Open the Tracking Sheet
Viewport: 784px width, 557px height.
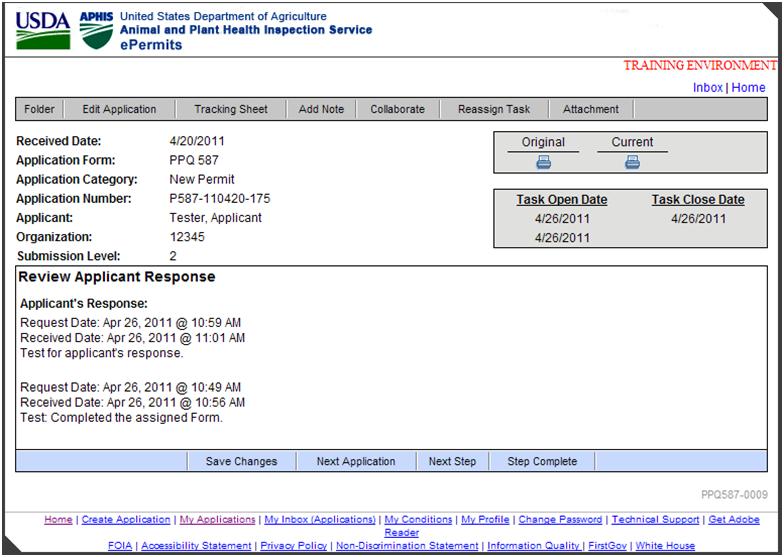point(231,109)
